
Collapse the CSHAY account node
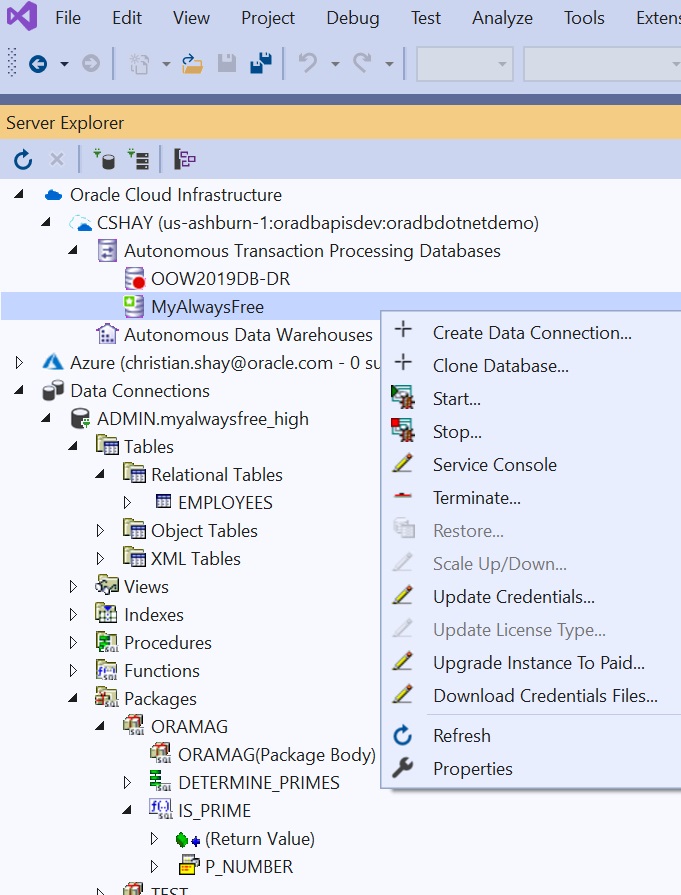click(x=46, y=222)
